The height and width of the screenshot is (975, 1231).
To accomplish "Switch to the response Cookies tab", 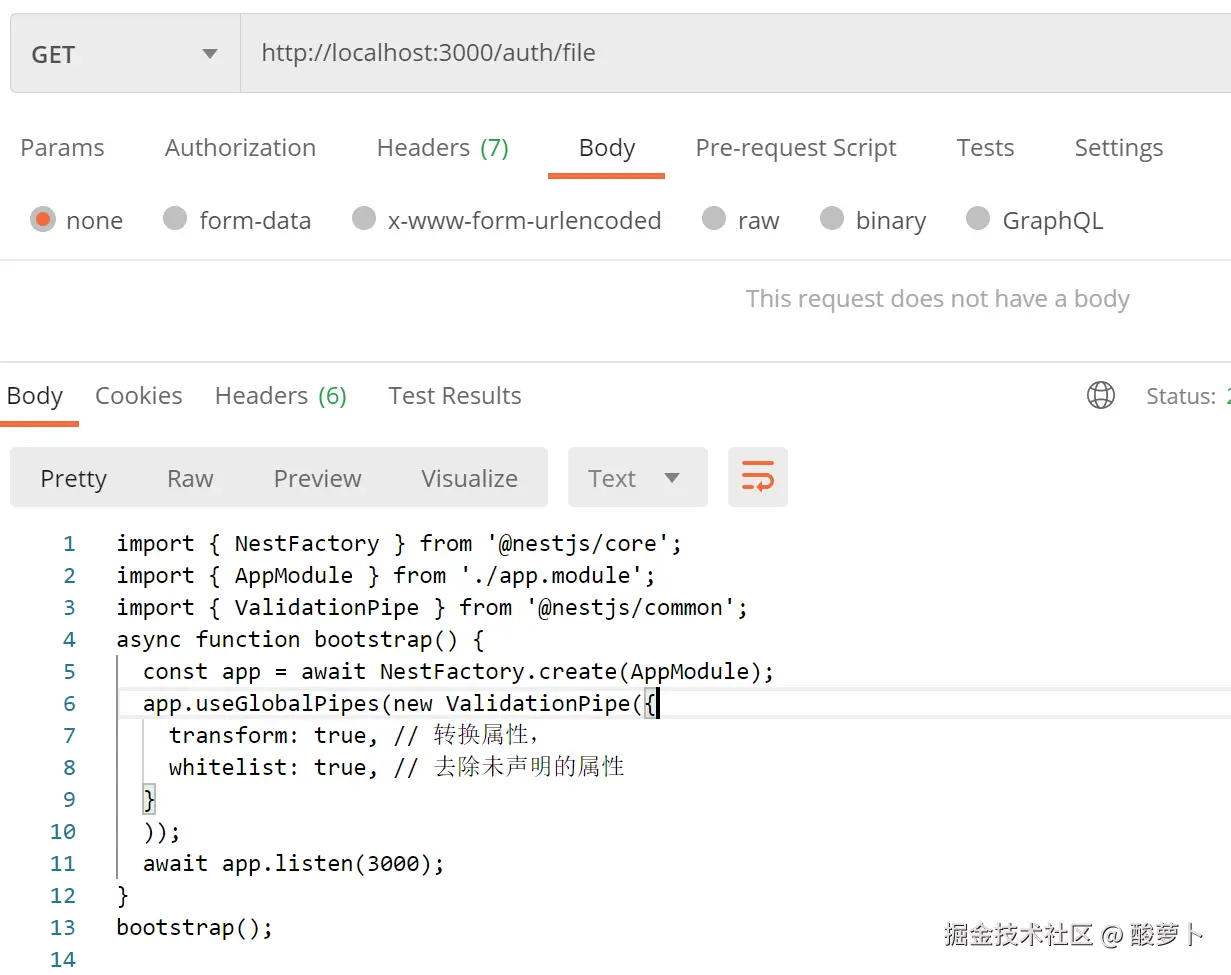I will 138,396.
